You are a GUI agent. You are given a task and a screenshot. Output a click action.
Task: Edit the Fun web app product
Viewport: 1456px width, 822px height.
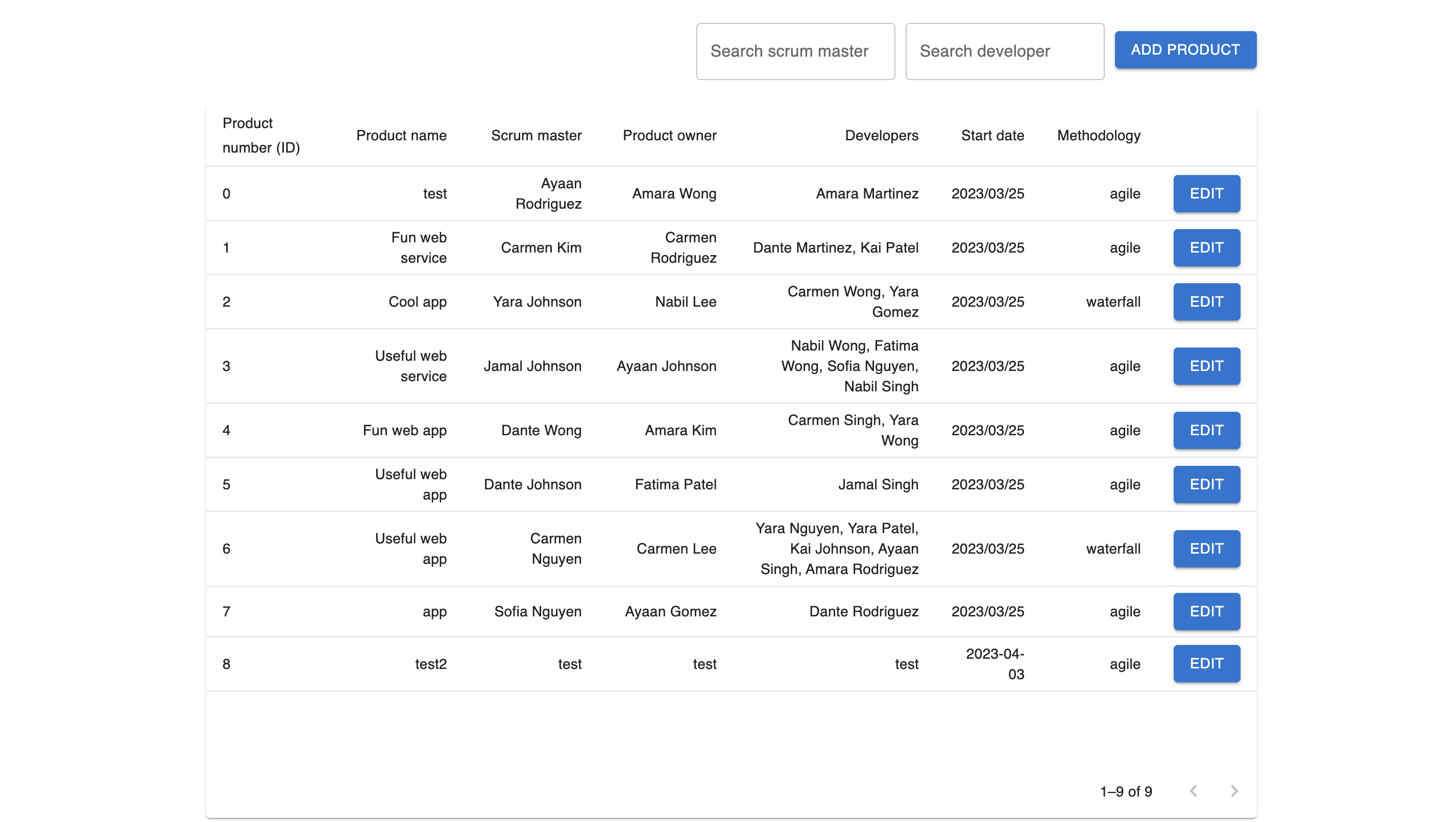pos(1207,431)
